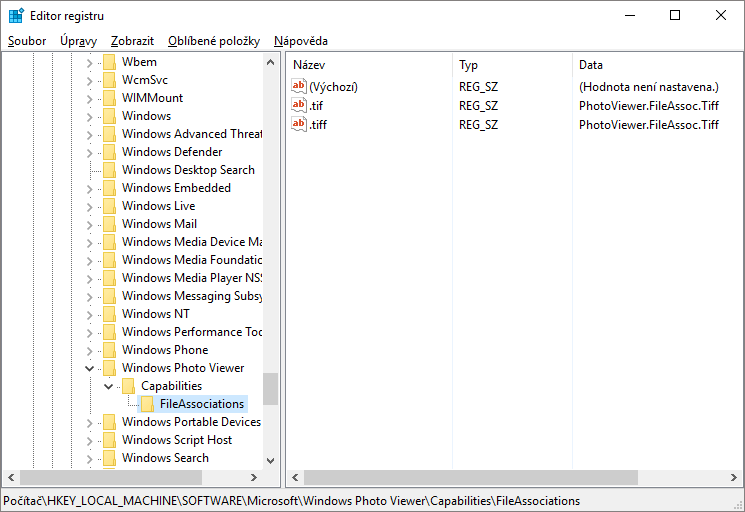This screenshot has height=512, width=745.
Task: Click the Windows Defender folder icon
Action: (109, 152)
